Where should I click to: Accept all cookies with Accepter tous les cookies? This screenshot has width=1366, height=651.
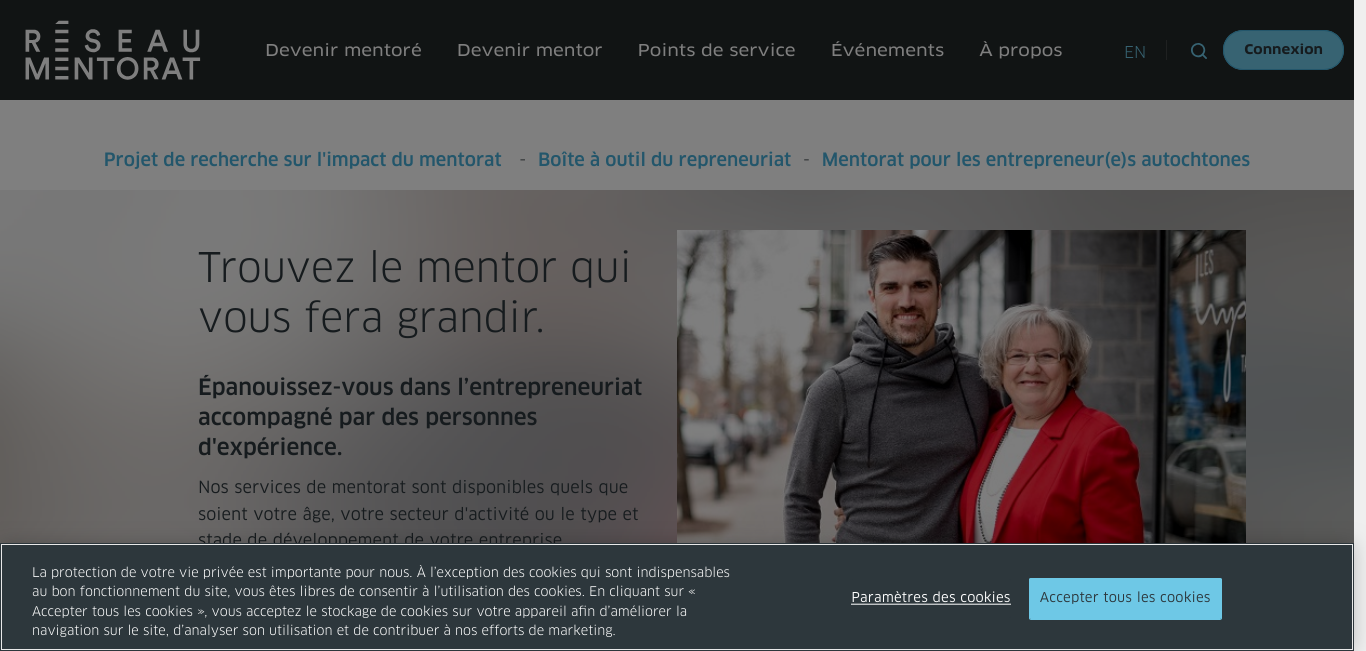click(1125, 598)
